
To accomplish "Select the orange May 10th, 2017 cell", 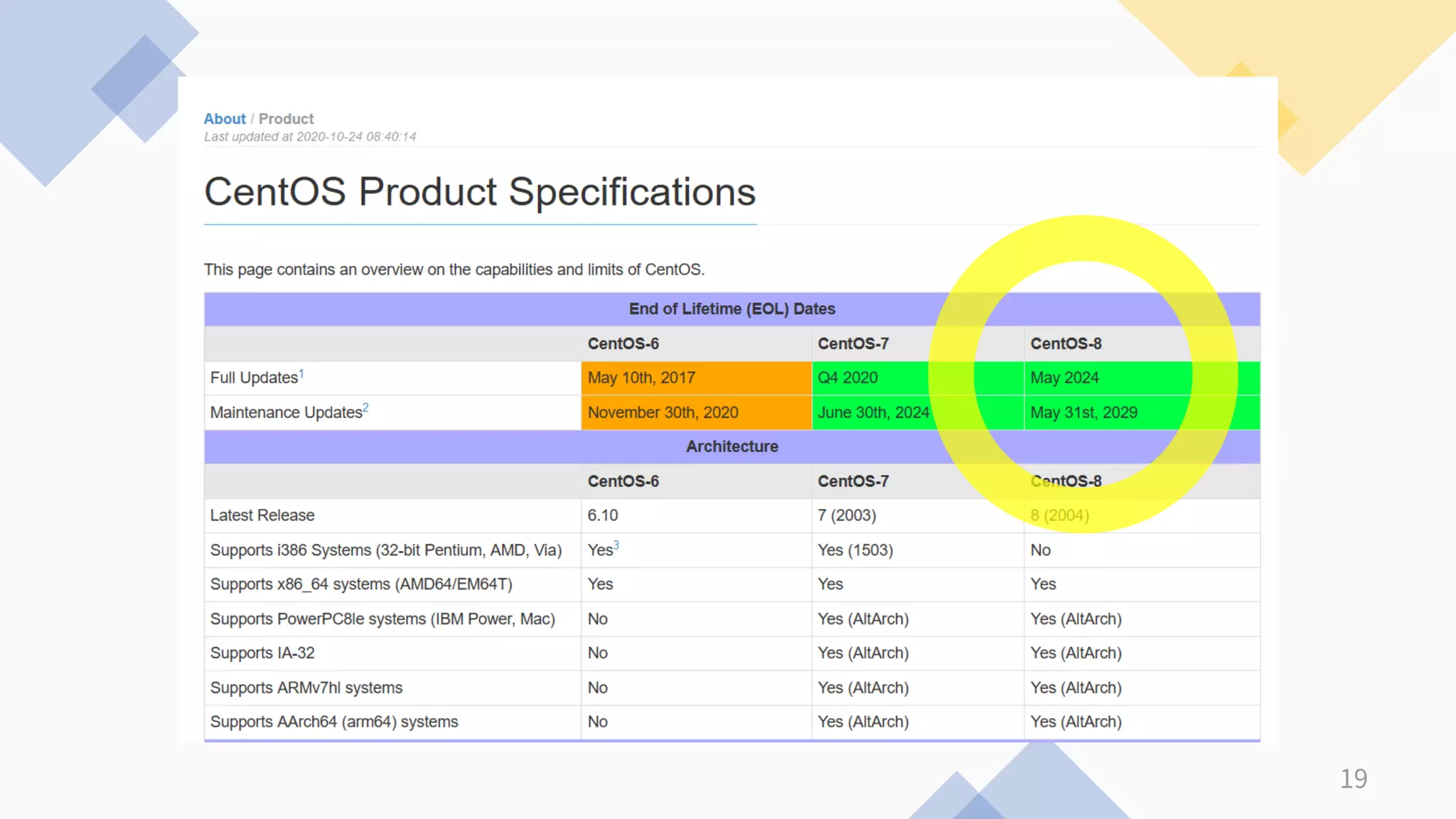I will click(x=641, y=378).
